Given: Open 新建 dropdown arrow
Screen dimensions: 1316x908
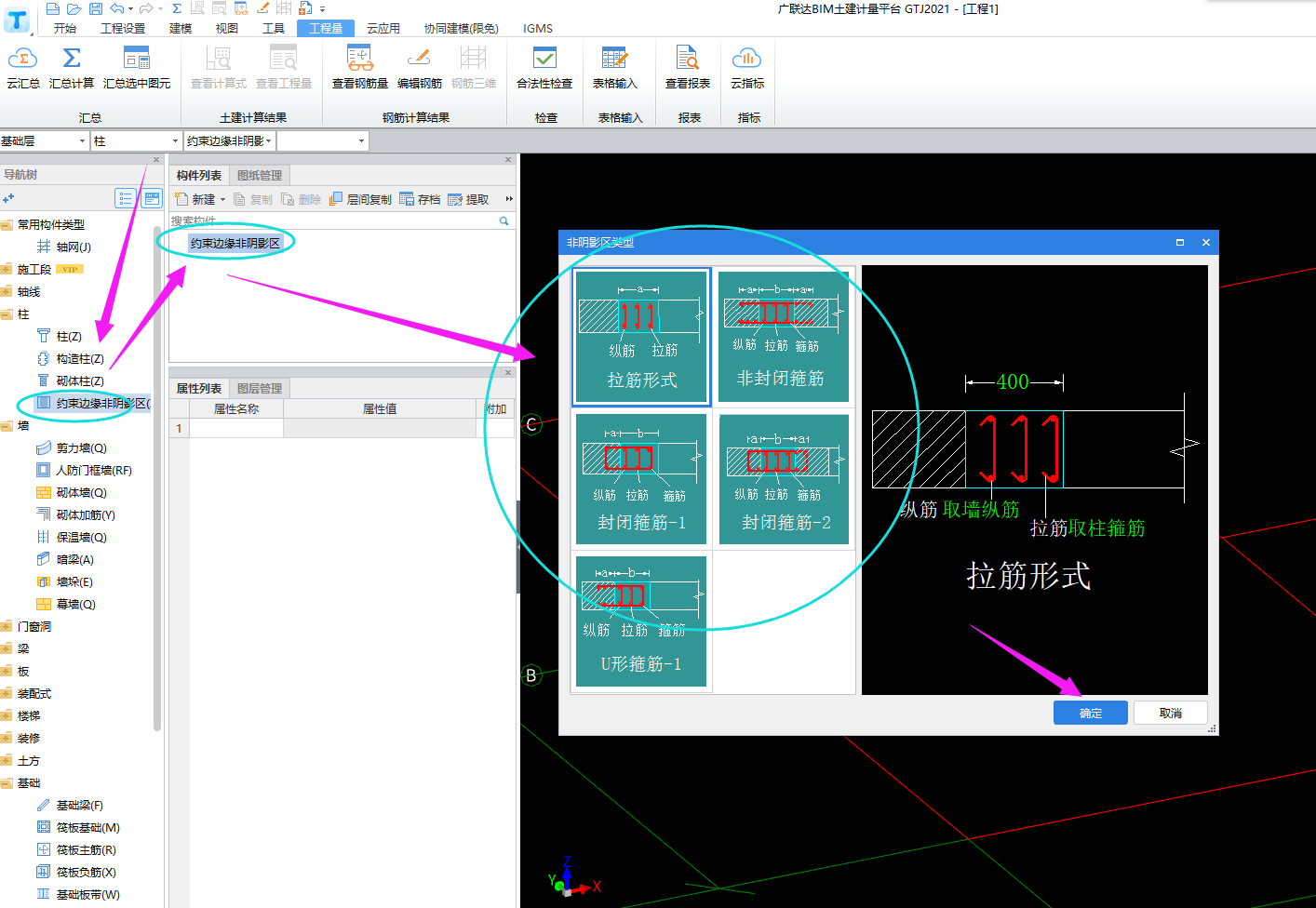Looking at the screenshot, I should click(222, 199).
